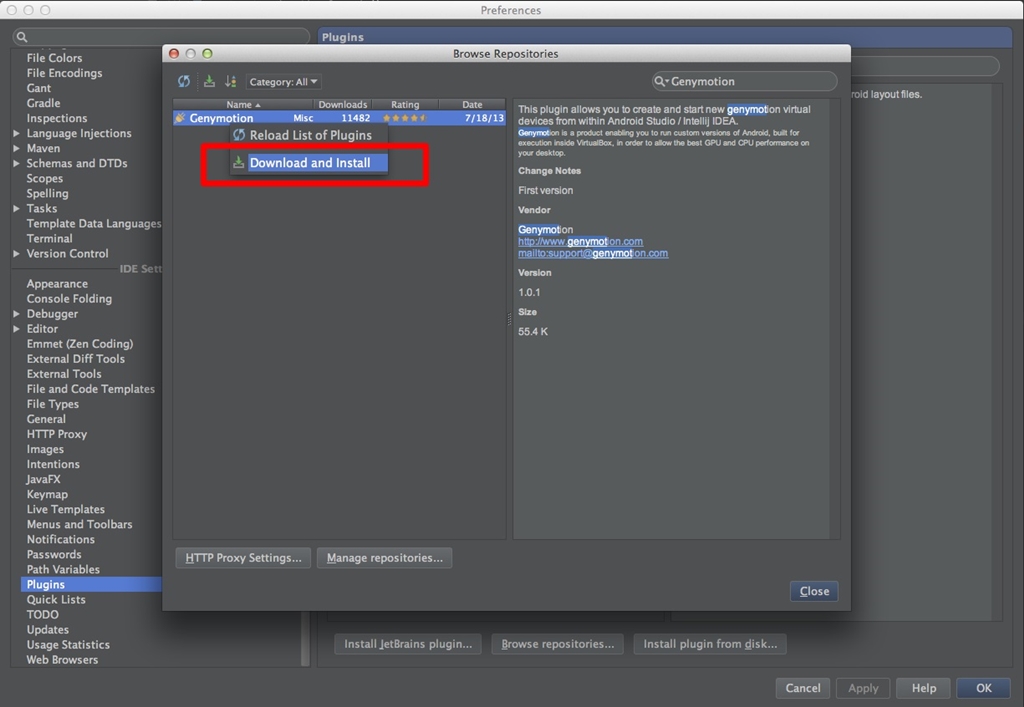
Task: Open Menus and Toolbars settings
Action: (79, 524)
